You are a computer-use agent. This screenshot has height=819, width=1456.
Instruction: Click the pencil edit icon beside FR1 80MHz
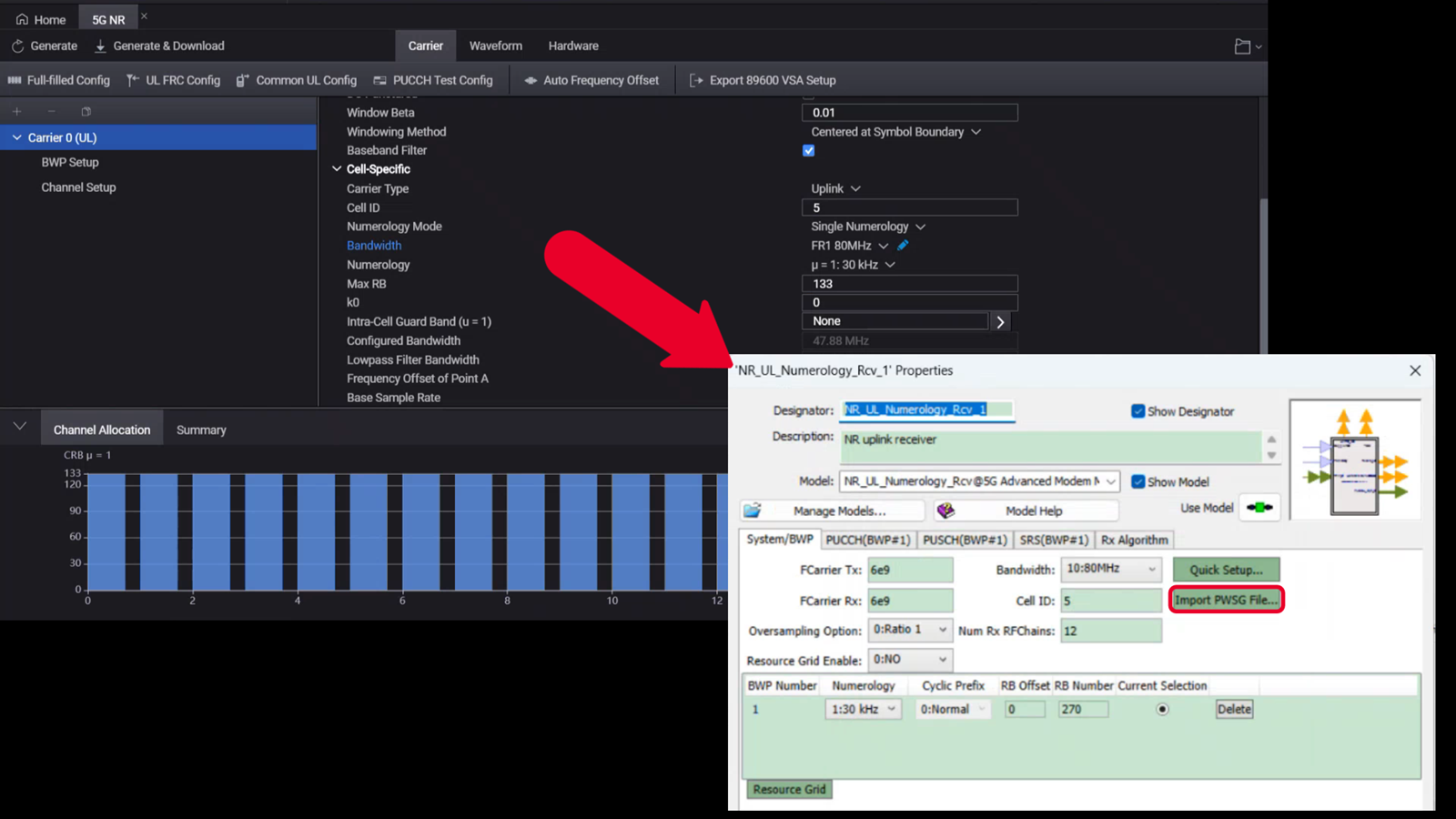[x=903, y=245]
